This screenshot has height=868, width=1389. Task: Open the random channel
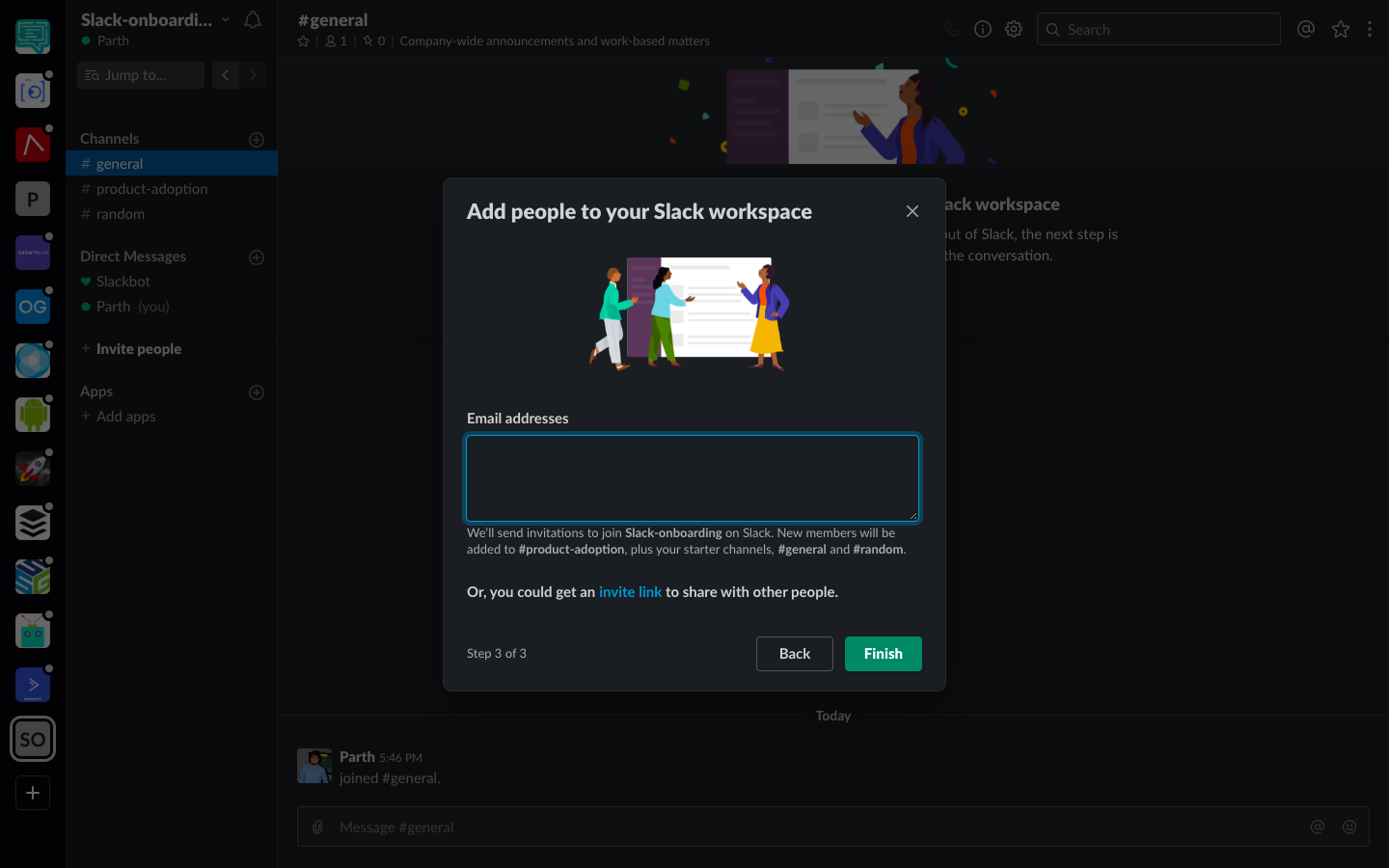pos(172,214)
